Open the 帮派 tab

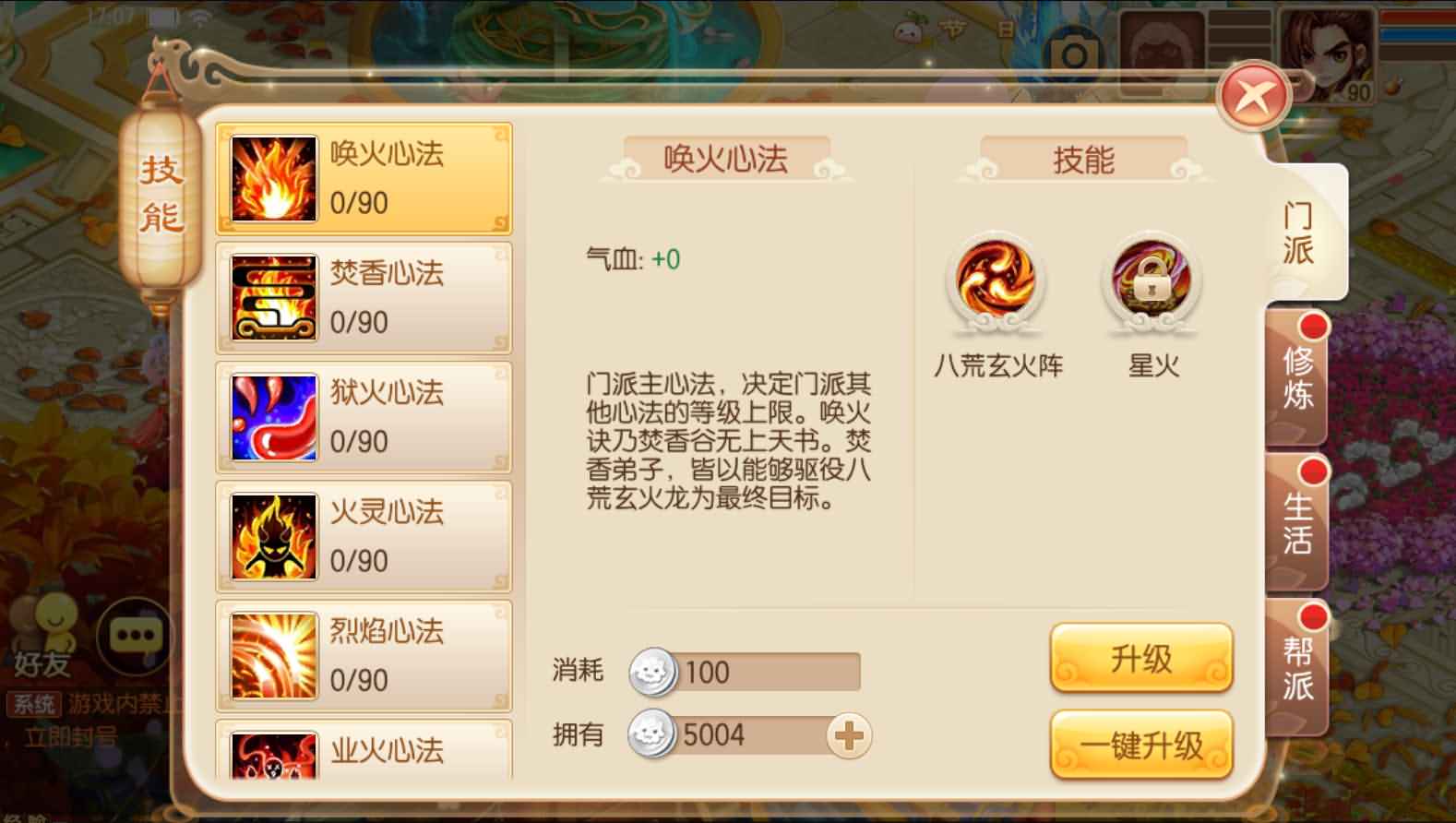(1297, 668)
